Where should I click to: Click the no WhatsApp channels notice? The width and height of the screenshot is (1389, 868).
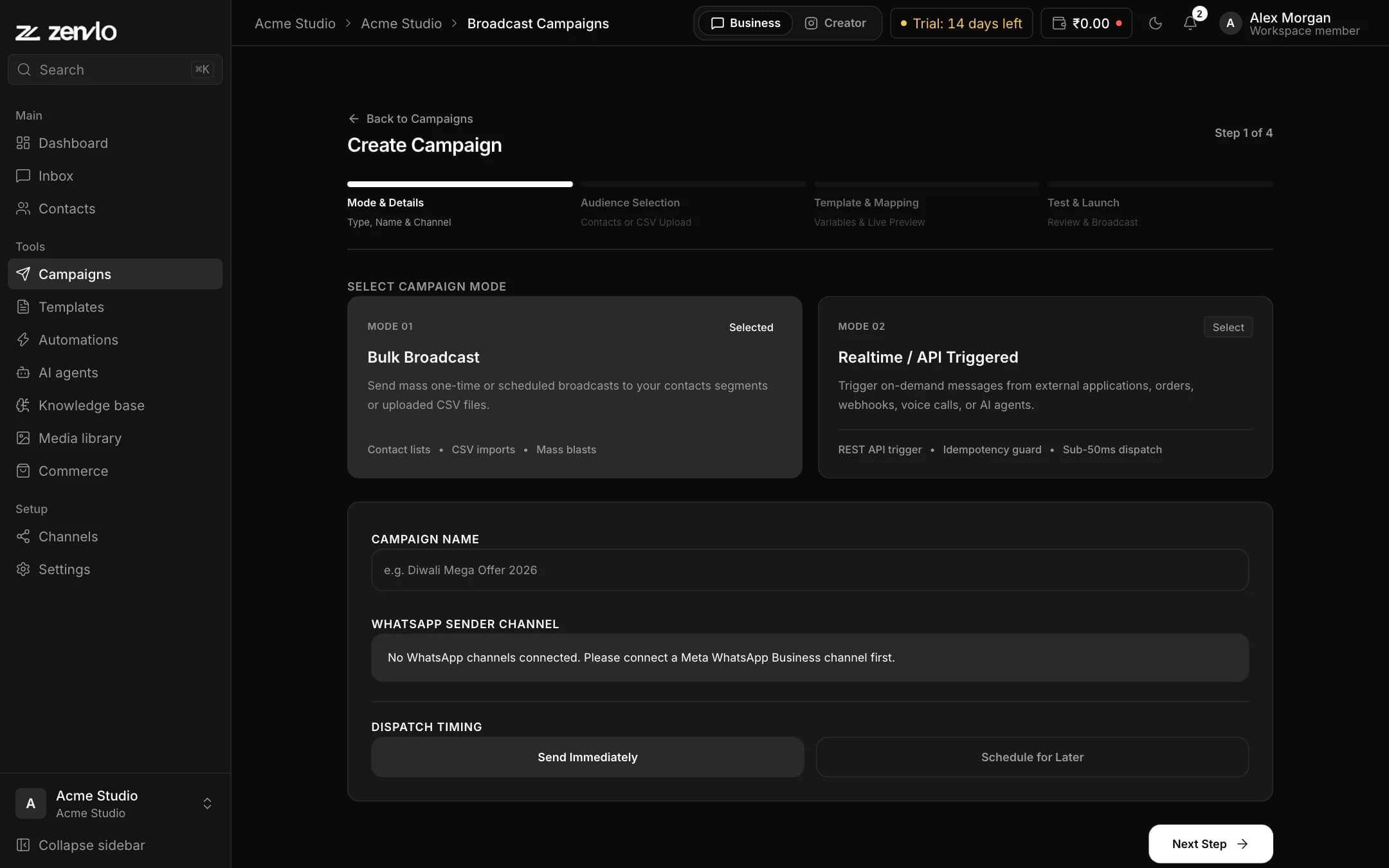tap(810, 658)
